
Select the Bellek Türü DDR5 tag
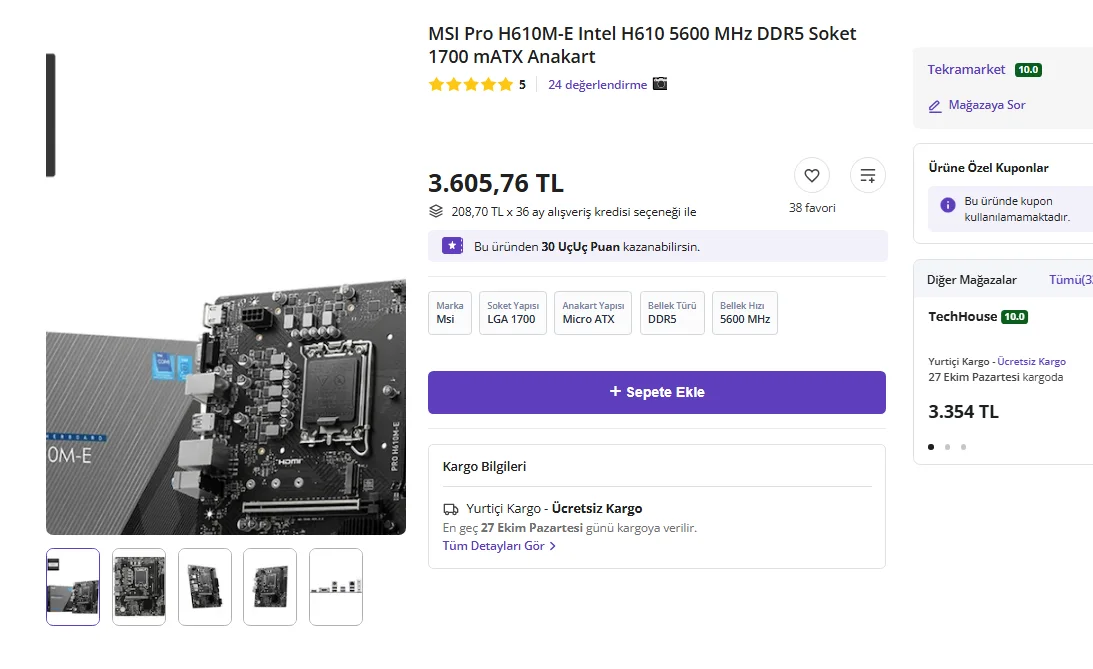(672, 313)
